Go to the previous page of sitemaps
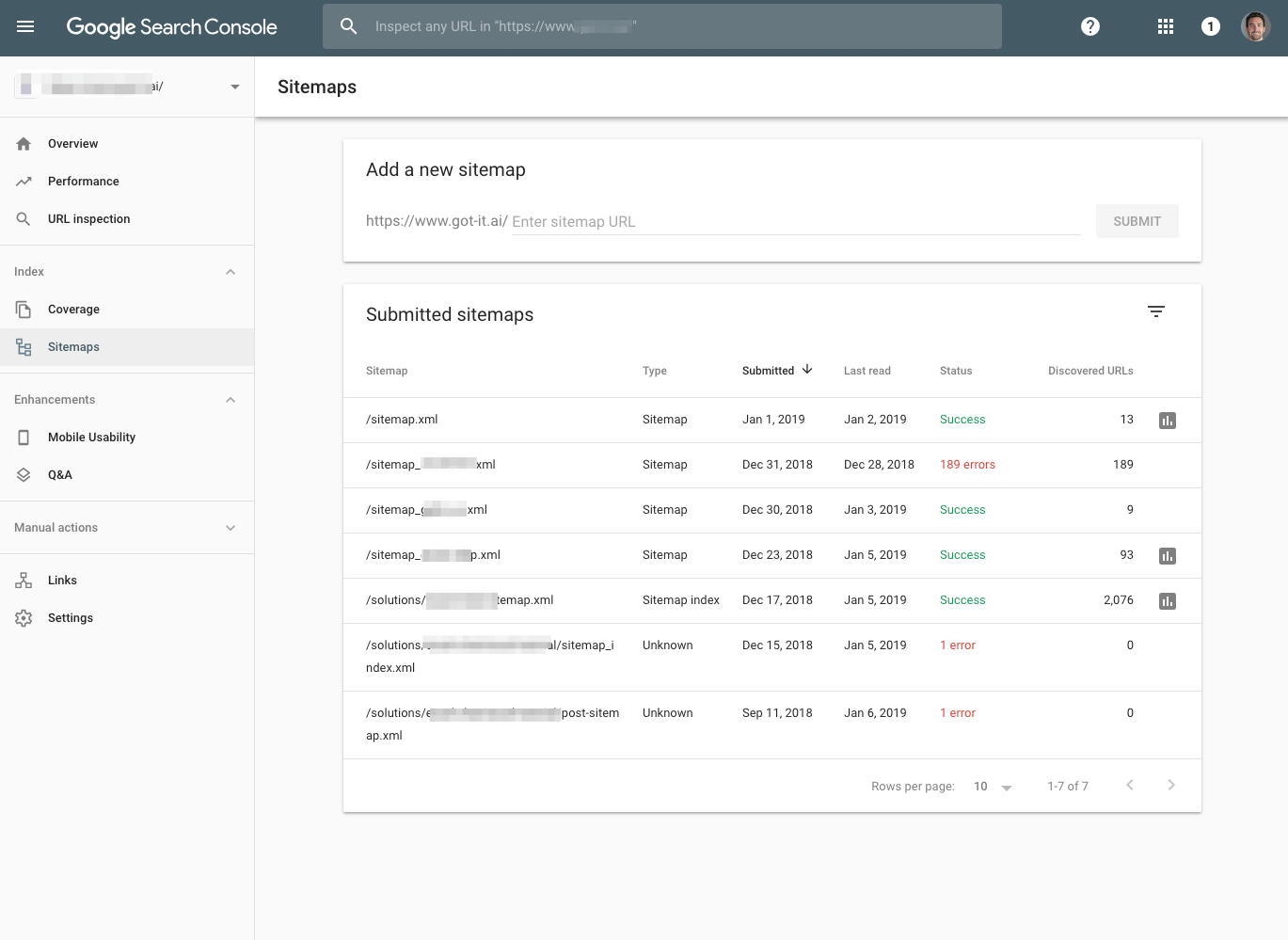This screenshot has width=1288, height=940. click(1130, 785)
